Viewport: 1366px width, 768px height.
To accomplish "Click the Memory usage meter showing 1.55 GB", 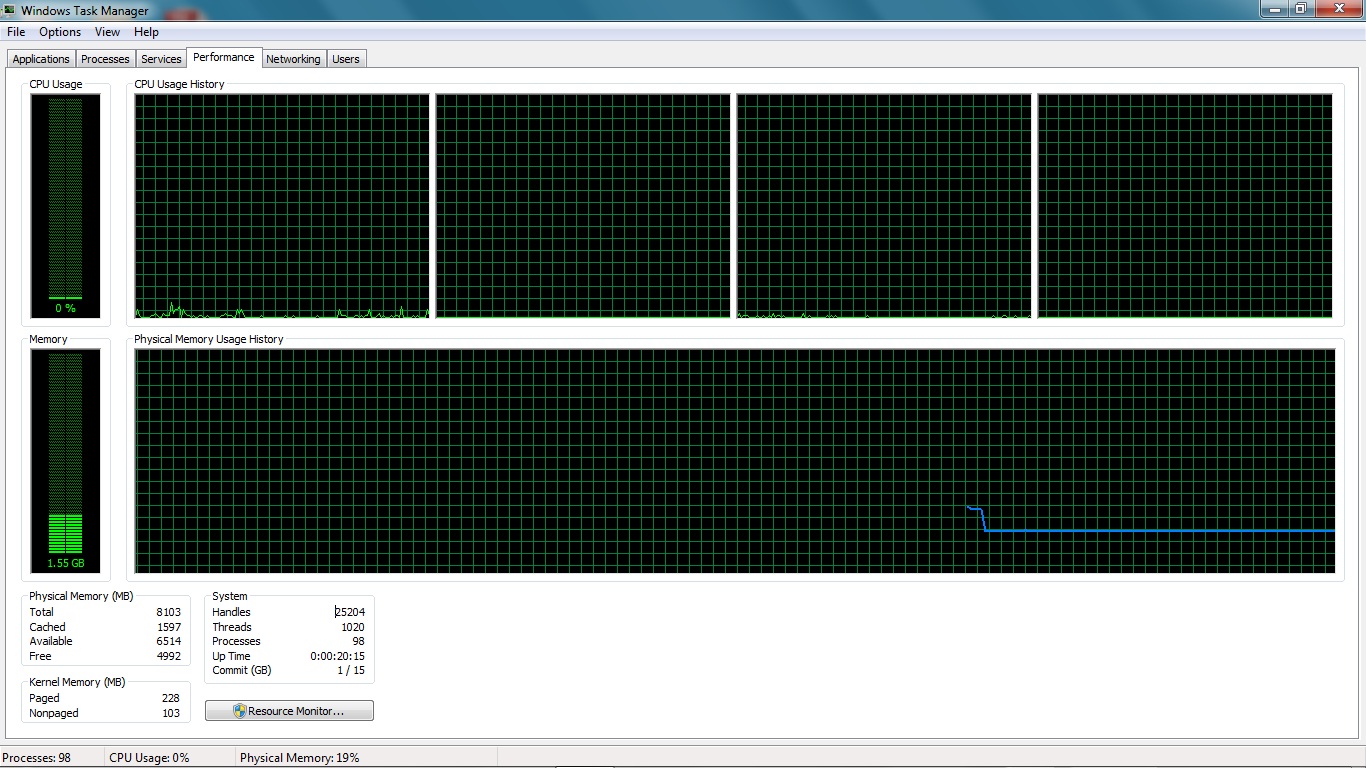I will pos(66,461).
